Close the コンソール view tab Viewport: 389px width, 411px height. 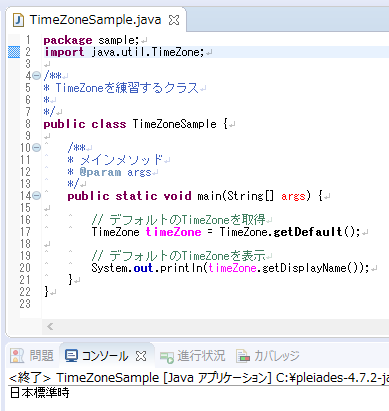(141, 356)
